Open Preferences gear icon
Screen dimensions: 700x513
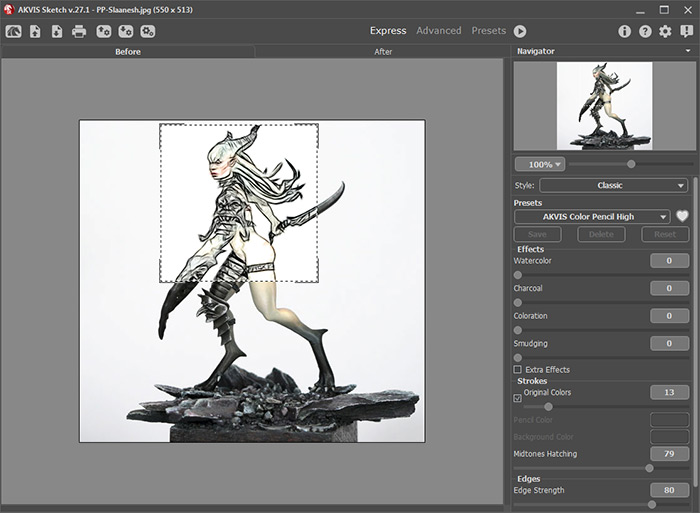(x=665, y=31)
